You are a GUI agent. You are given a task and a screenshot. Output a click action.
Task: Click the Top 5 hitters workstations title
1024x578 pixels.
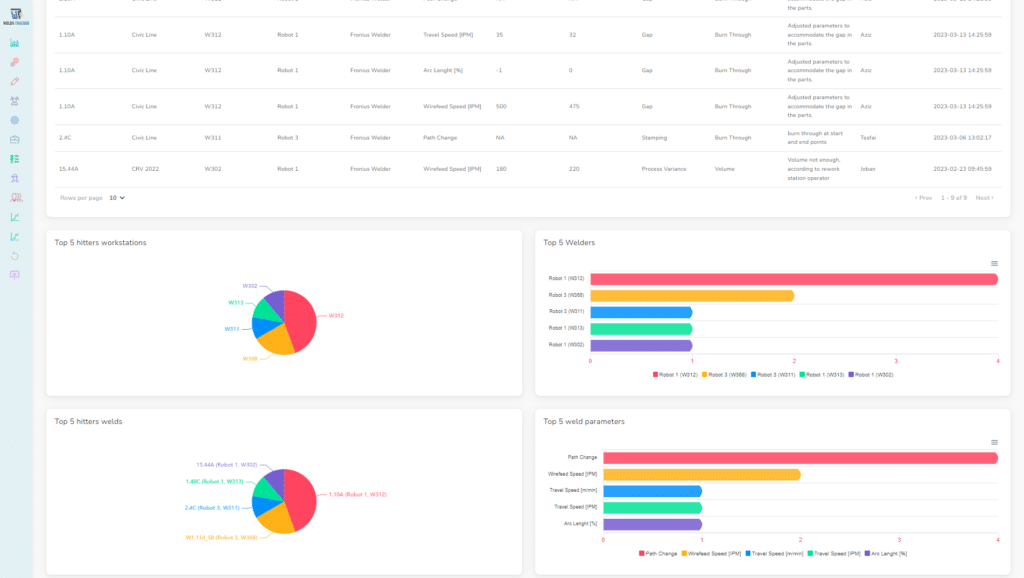point(101,242)
